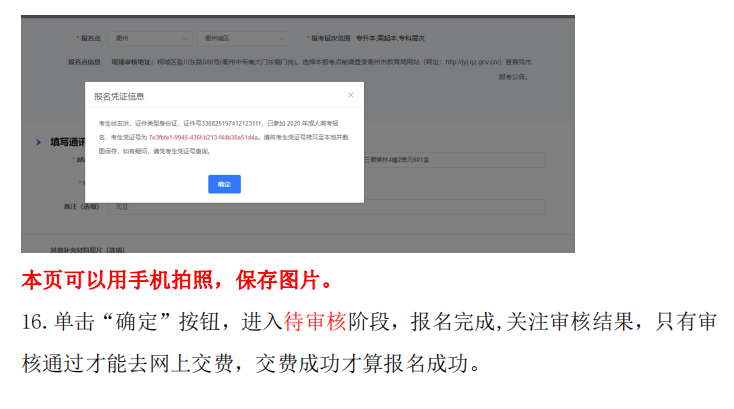This screenshot has width=734, height=409.
Task: Click the 报名点信息 label
Action: tap(84, 61)
